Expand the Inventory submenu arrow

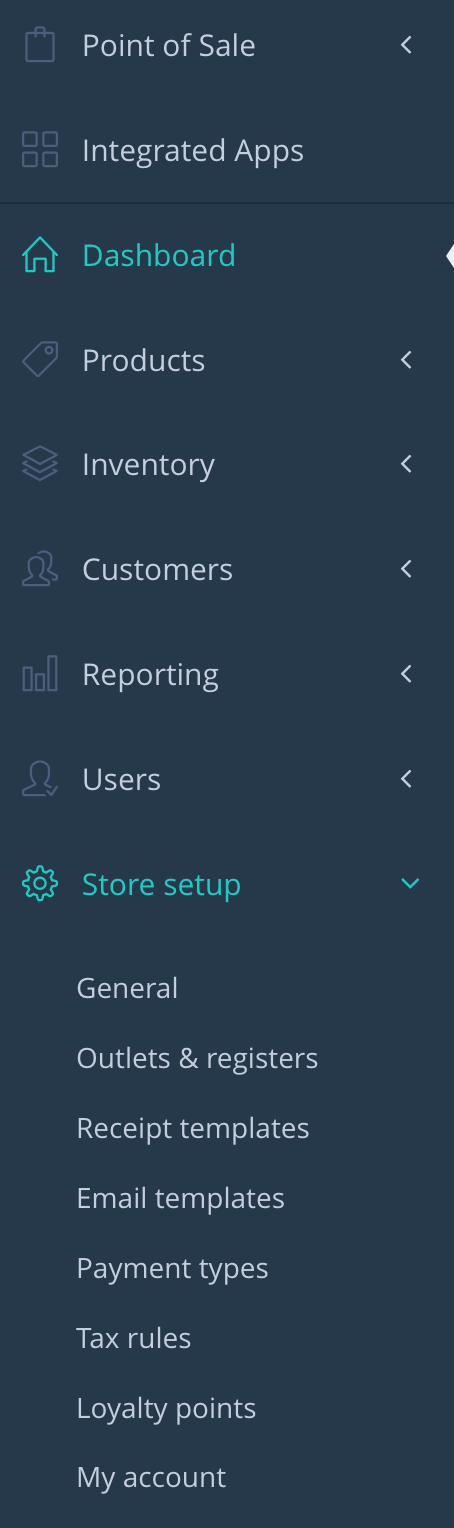[406, 464]
